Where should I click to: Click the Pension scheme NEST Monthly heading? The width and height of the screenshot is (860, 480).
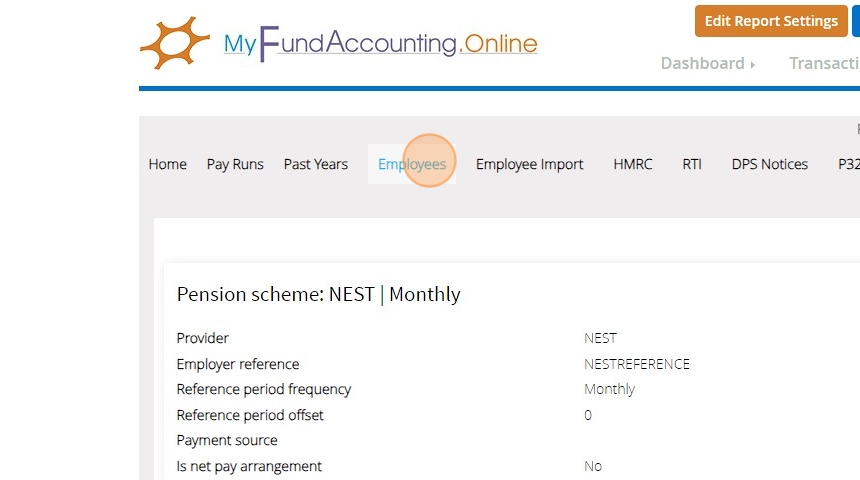[318, 294]
